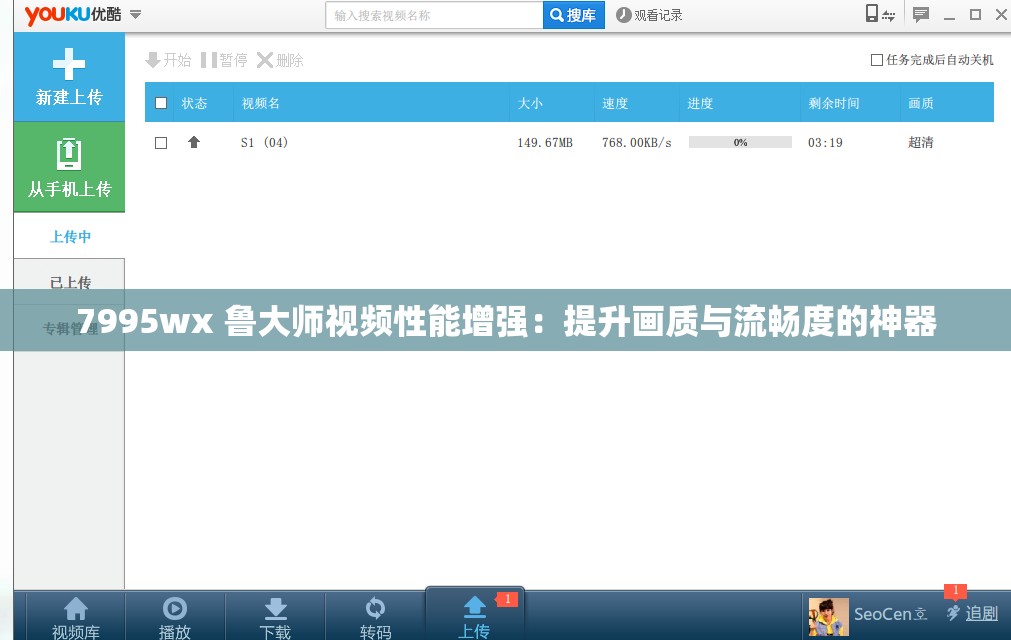1011x640 pixels.
Task: Open the Youku logo dropdown arrow
Action: (134, 14)
